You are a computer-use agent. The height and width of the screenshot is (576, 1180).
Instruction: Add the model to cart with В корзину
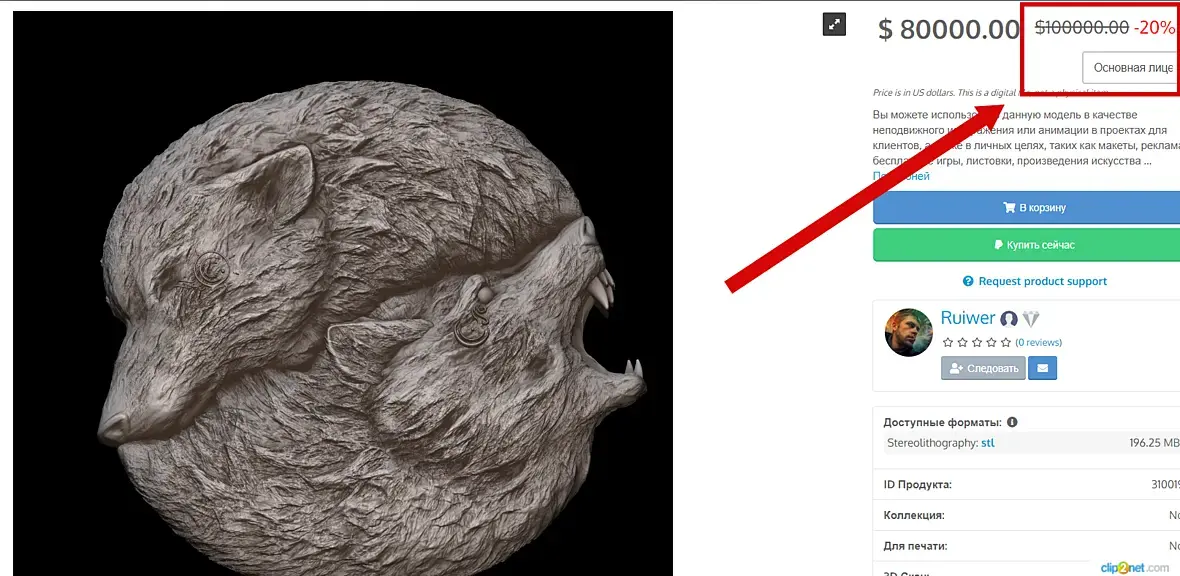[x=1026, y=208]
